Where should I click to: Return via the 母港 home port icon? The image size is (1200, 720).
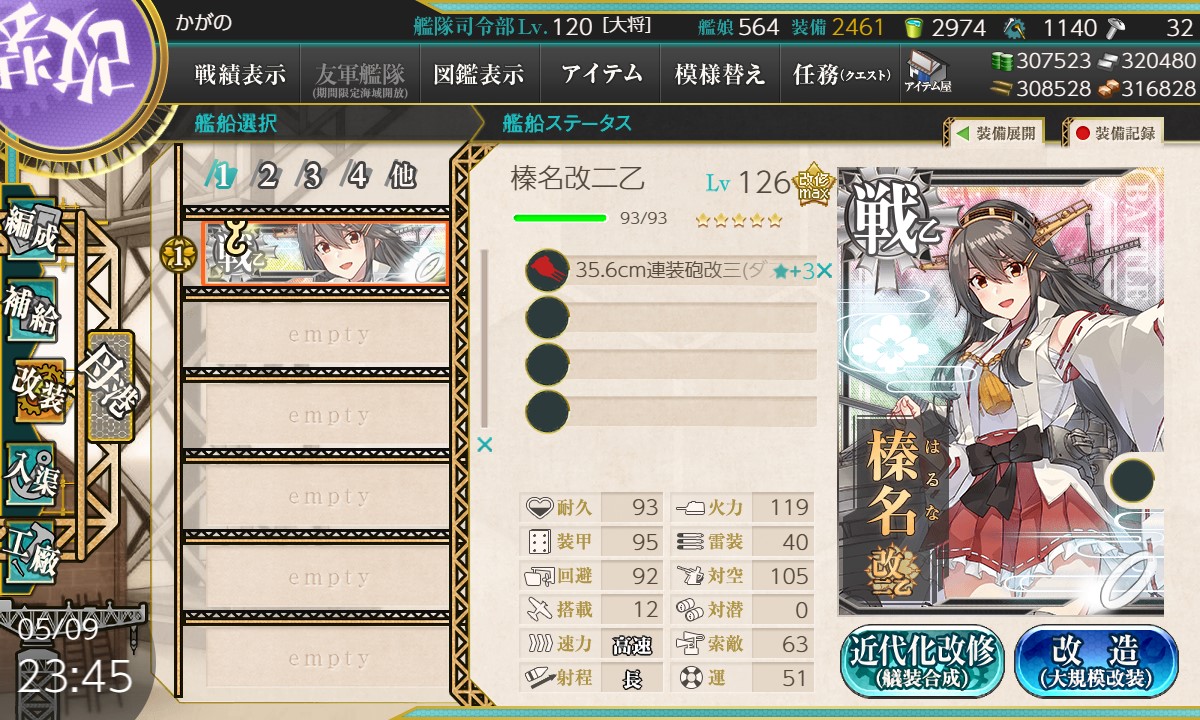pos(108,387)
